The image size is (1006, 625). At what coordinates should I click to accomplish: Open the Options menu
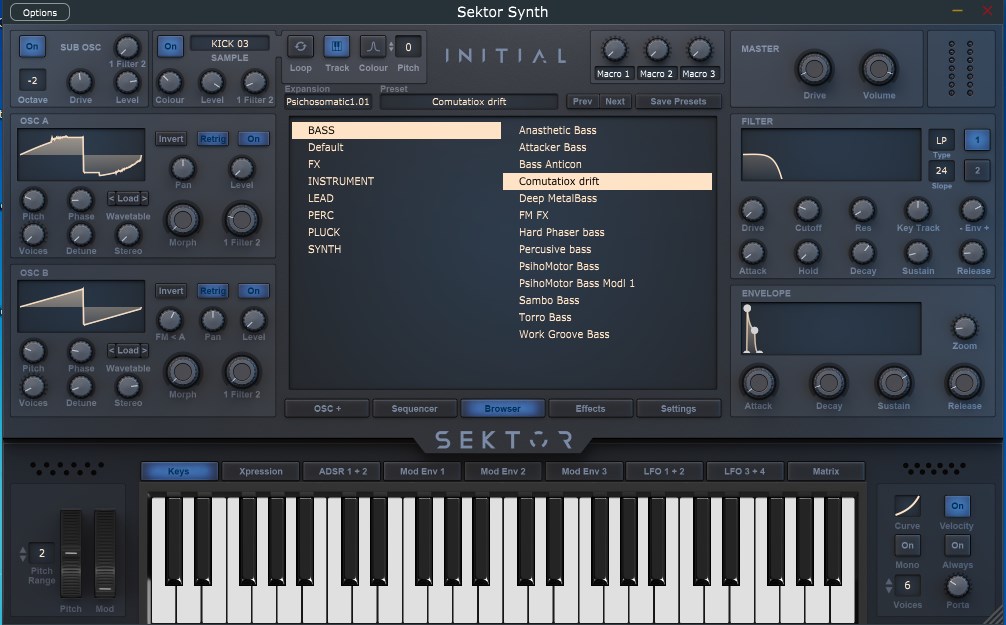pos(40,12)
